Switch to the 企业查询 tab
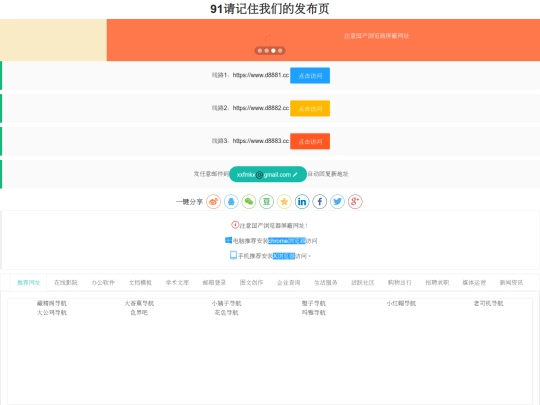This screenshot has width=540, height=405. (289, 283)
